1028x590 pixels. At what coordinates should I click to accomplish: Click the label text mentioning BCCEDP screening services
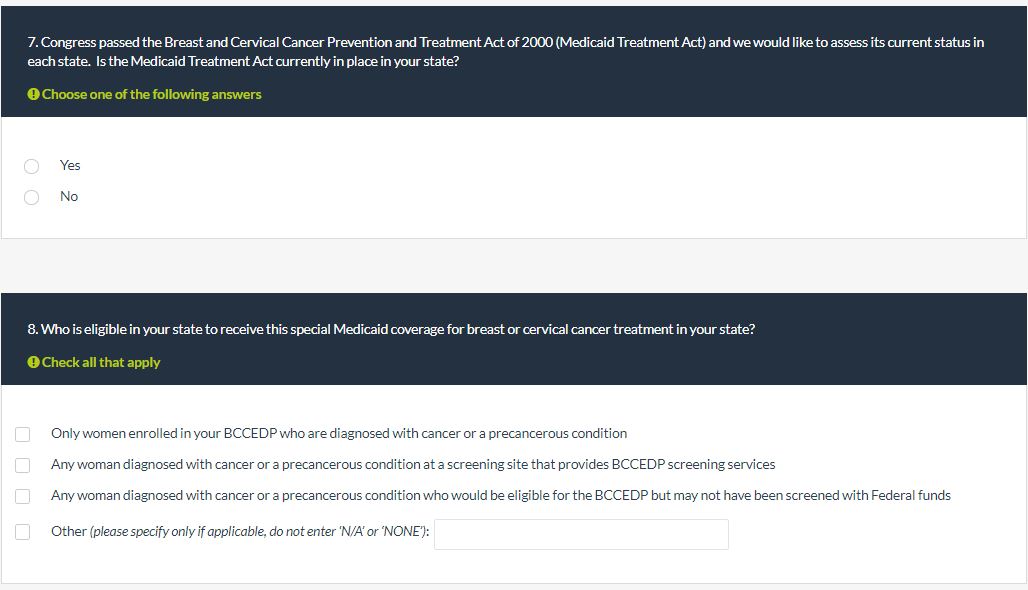point(413,464)
